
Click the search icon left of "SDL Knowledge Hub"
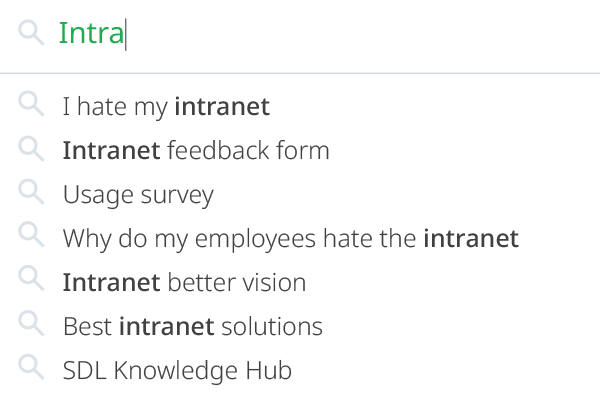[x=31, y=369]
